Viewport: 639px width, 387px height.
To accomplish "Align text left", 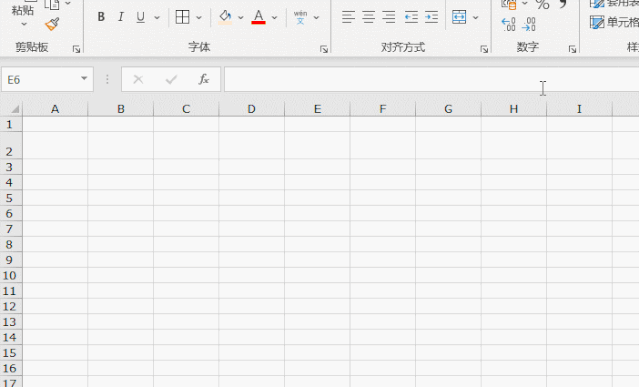I will click(348, 17).
